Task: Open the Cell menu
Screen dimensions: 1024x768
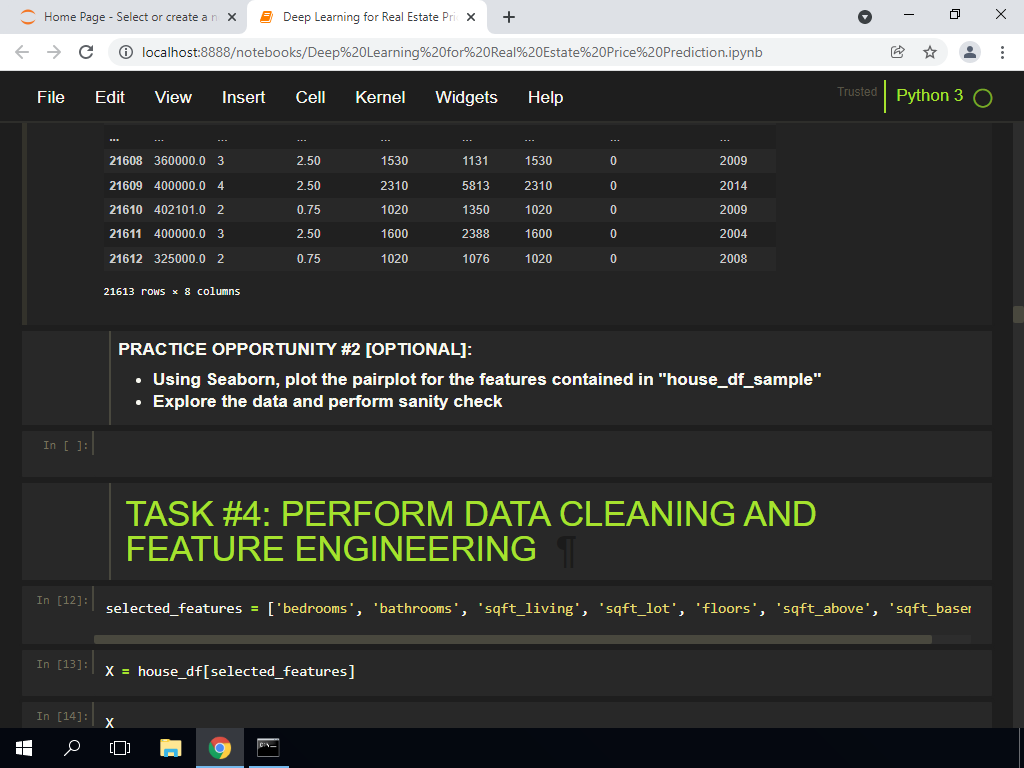Action: 310,97
